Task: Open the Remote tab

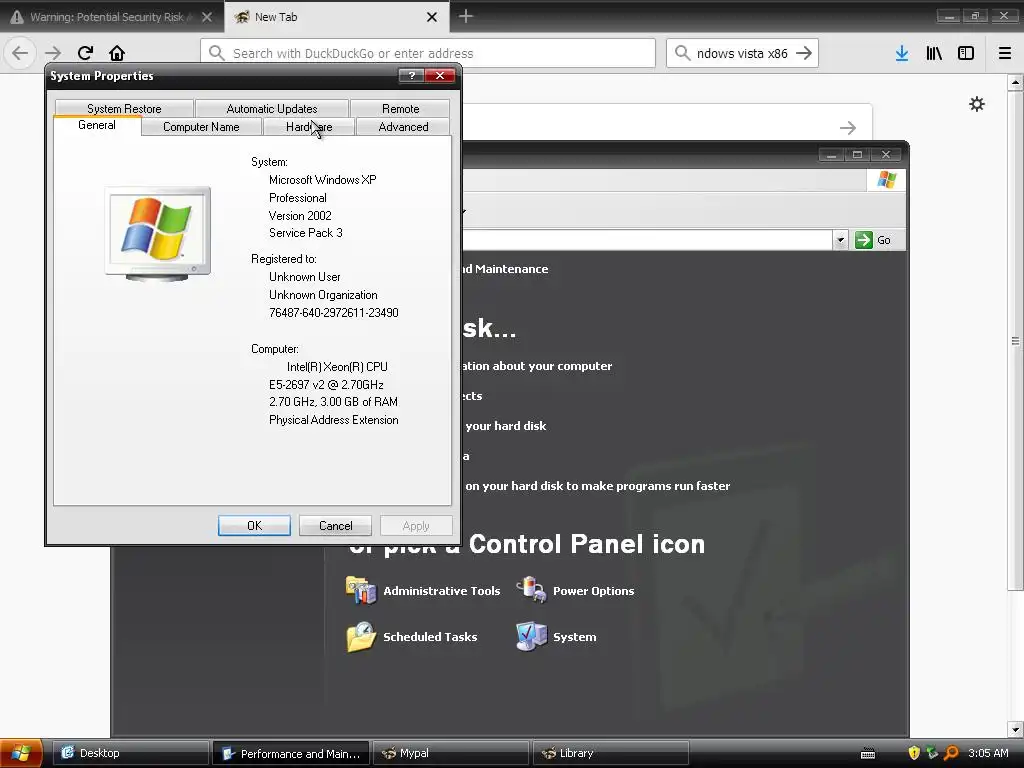Action: coord(400,108)
